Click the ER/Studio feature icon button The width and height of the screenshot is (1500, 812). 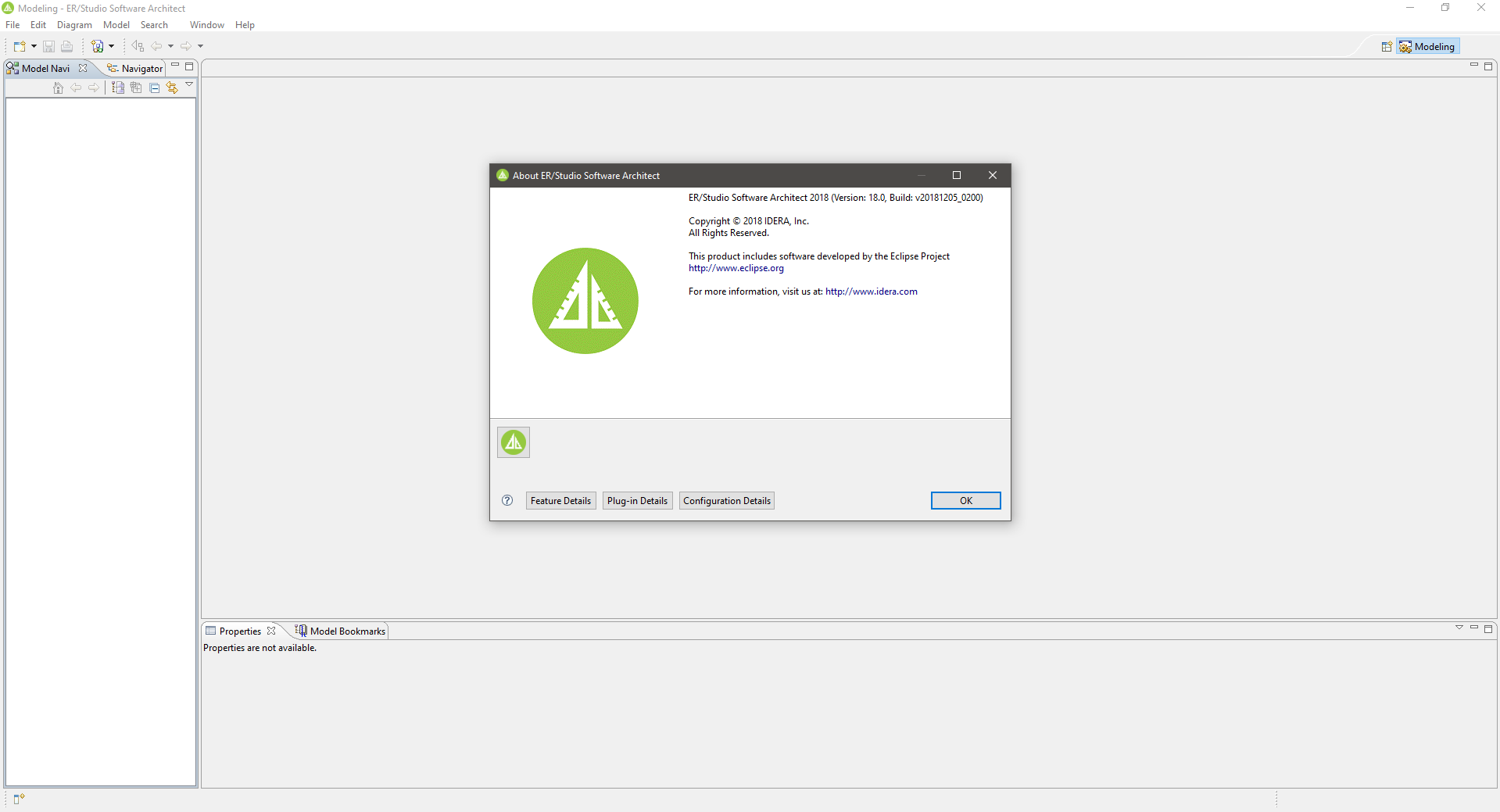click(514, 442)
